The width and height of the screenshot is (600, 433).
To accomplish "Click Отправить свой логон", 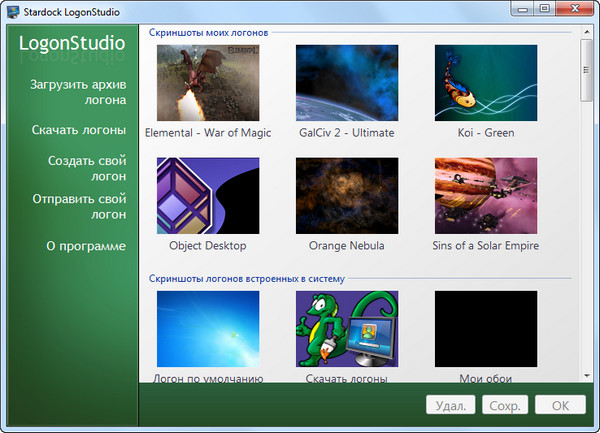I will pos(79,207).
